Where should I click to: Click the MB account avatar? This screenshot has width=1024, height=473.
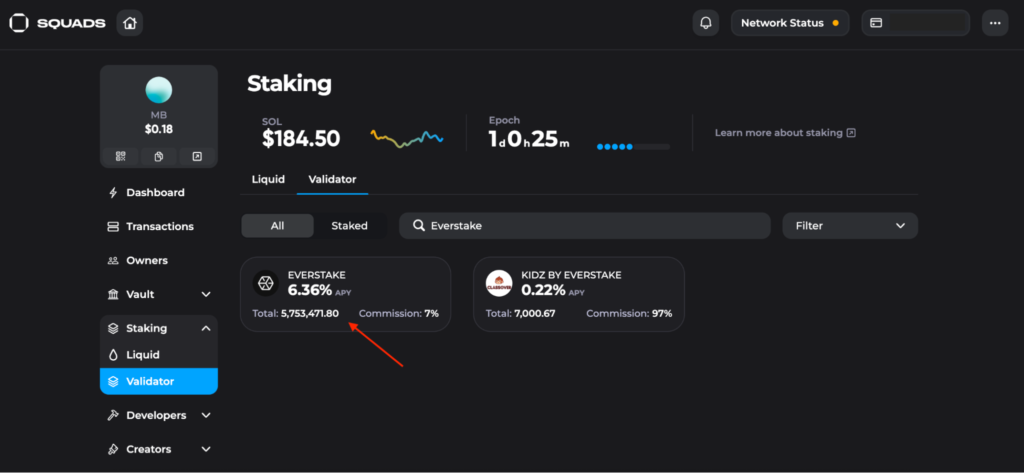point(159,90)
